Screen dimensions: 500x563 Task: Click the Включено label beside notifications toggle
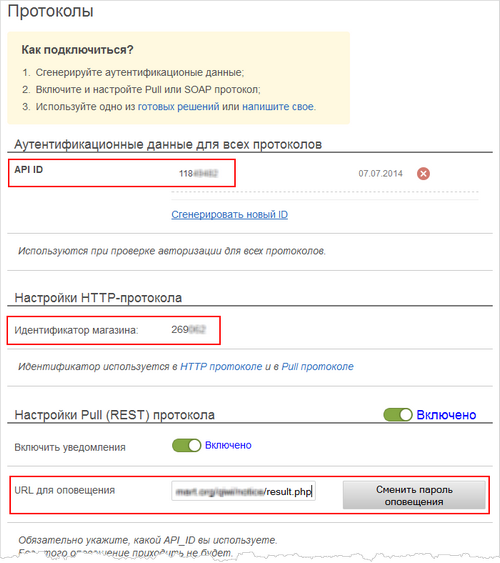point(228,445)
